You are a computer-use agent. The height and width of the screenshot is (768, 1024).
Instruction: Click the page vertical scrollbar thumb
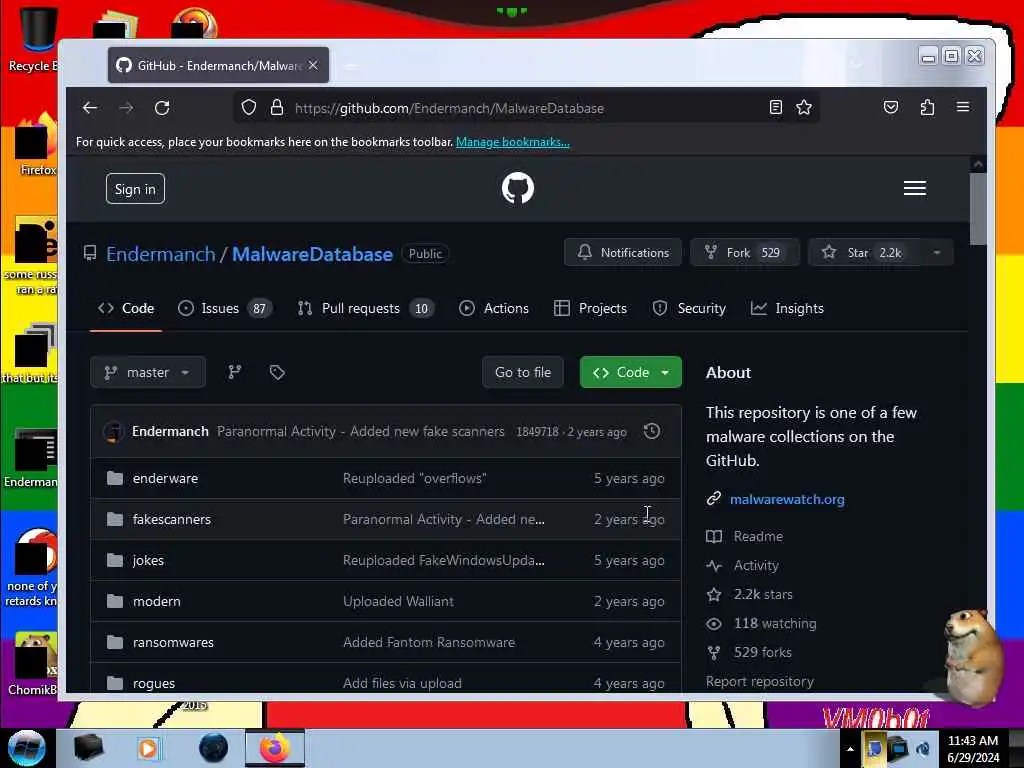click(x=978, y=209)
